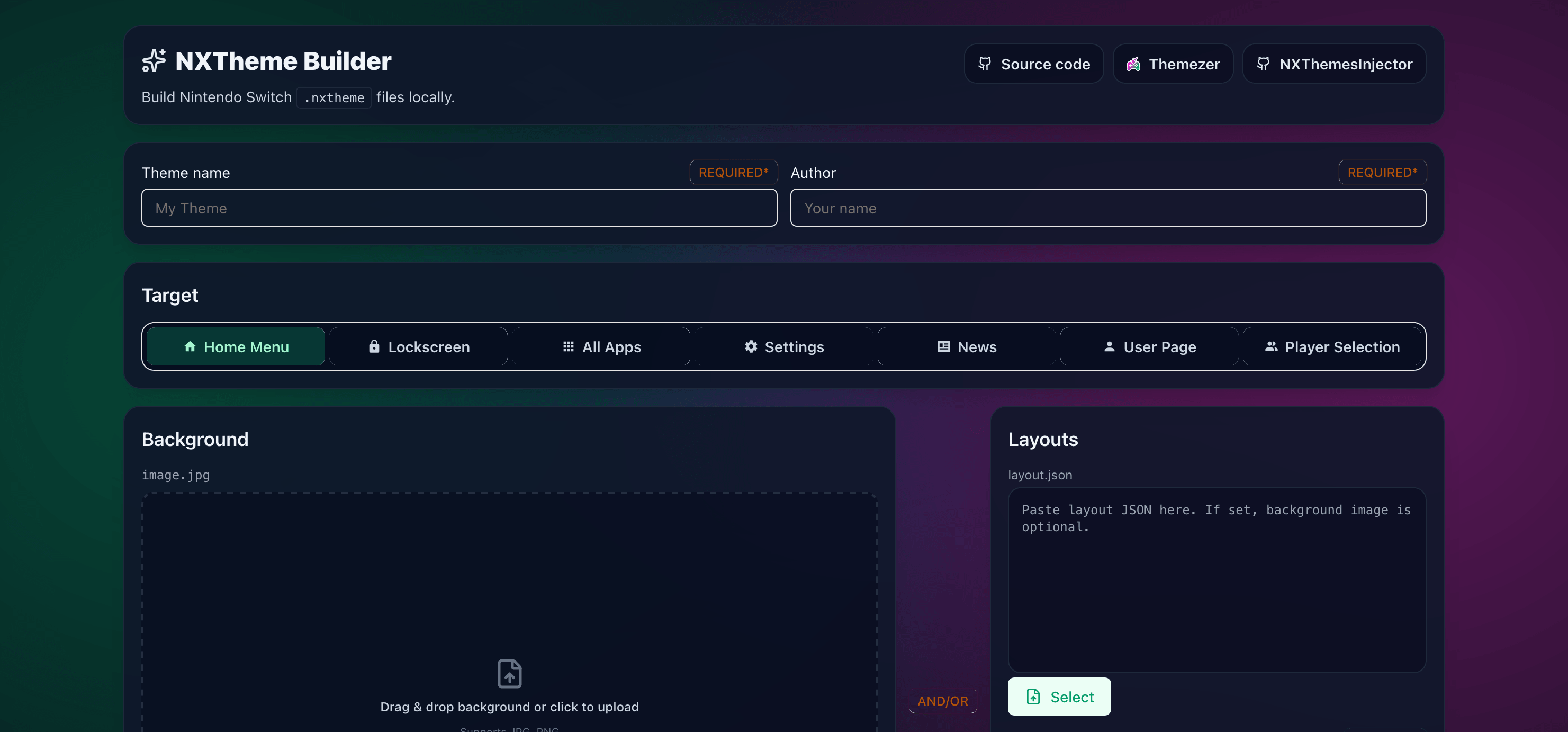The image size is (1568, 732).
Task: Focus the Author name input field
Action: point(1108,208)
